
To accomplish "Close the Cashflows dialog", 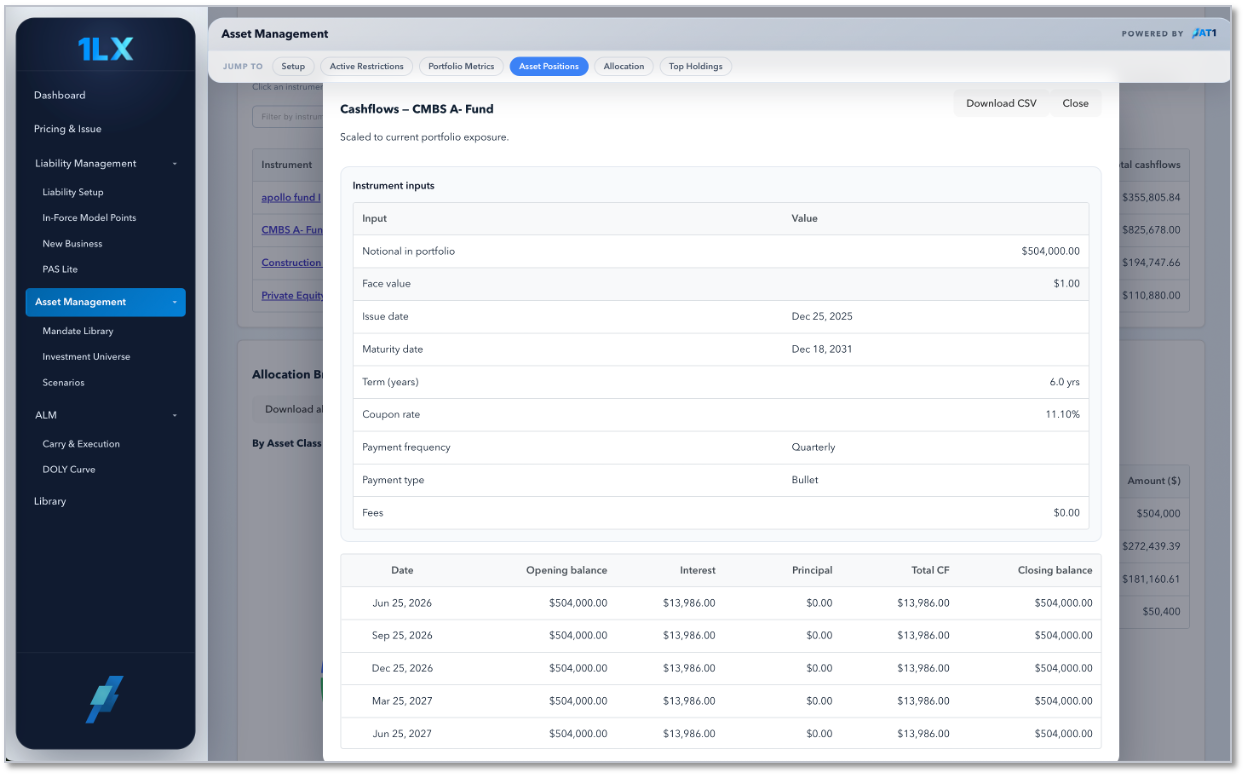I will click(x=1076, y=103).
